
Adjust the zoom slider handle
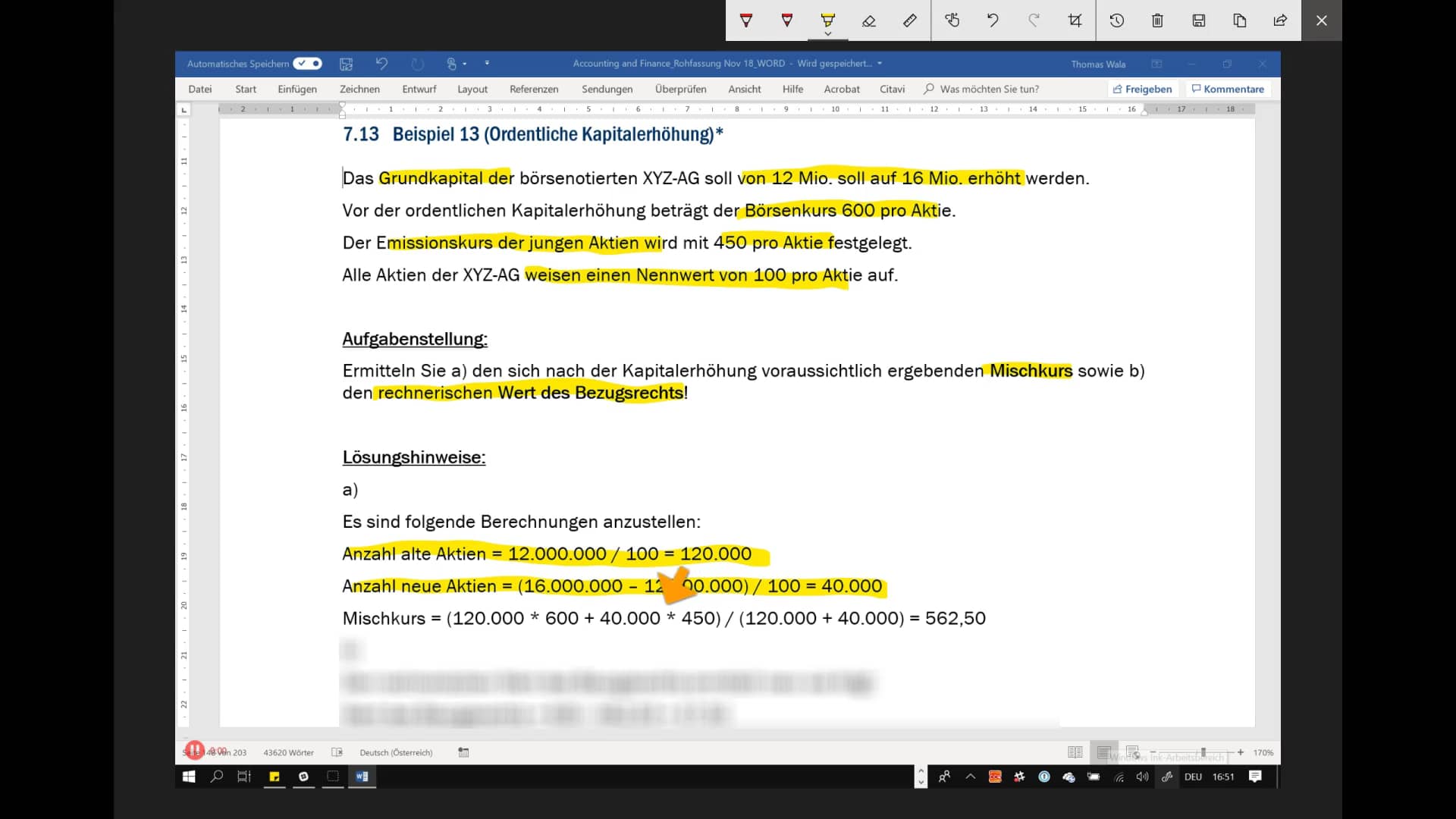1203,752
